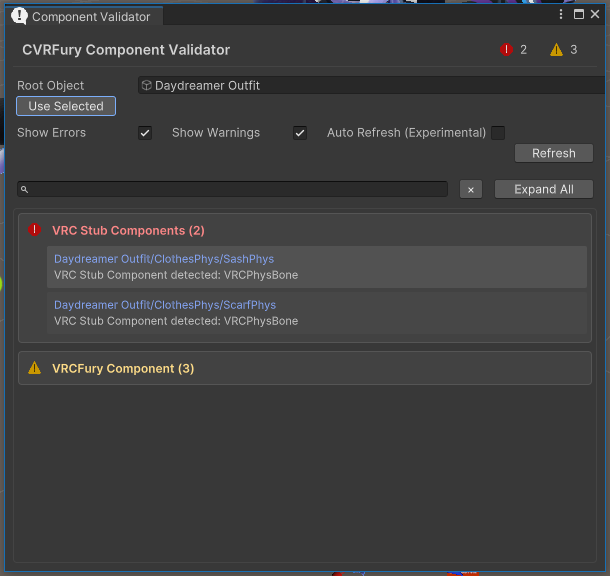Viewport: 610px width, 576px height.
Task: Focus the search input field
Action: [x=232, y=189]
